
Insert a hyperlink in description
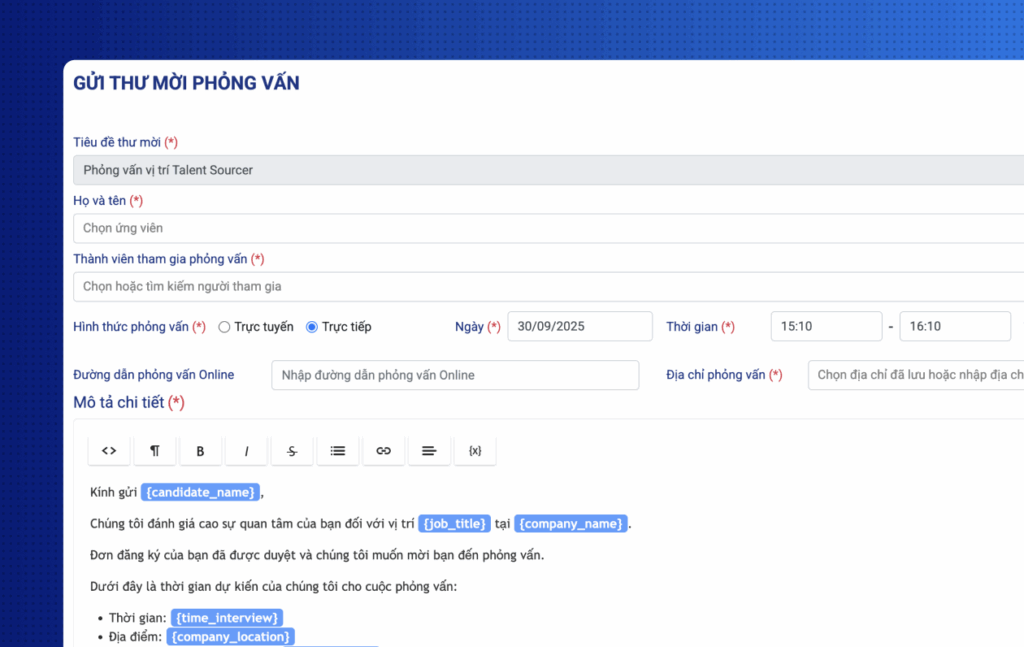383,451
